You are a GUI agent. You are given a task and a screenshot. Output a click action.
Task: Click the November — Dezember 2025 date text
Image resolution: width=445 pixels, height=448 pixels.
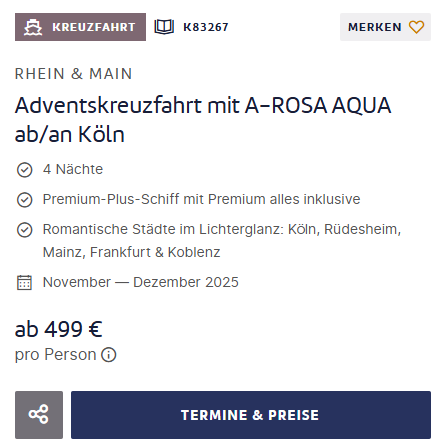coord(141,282)
